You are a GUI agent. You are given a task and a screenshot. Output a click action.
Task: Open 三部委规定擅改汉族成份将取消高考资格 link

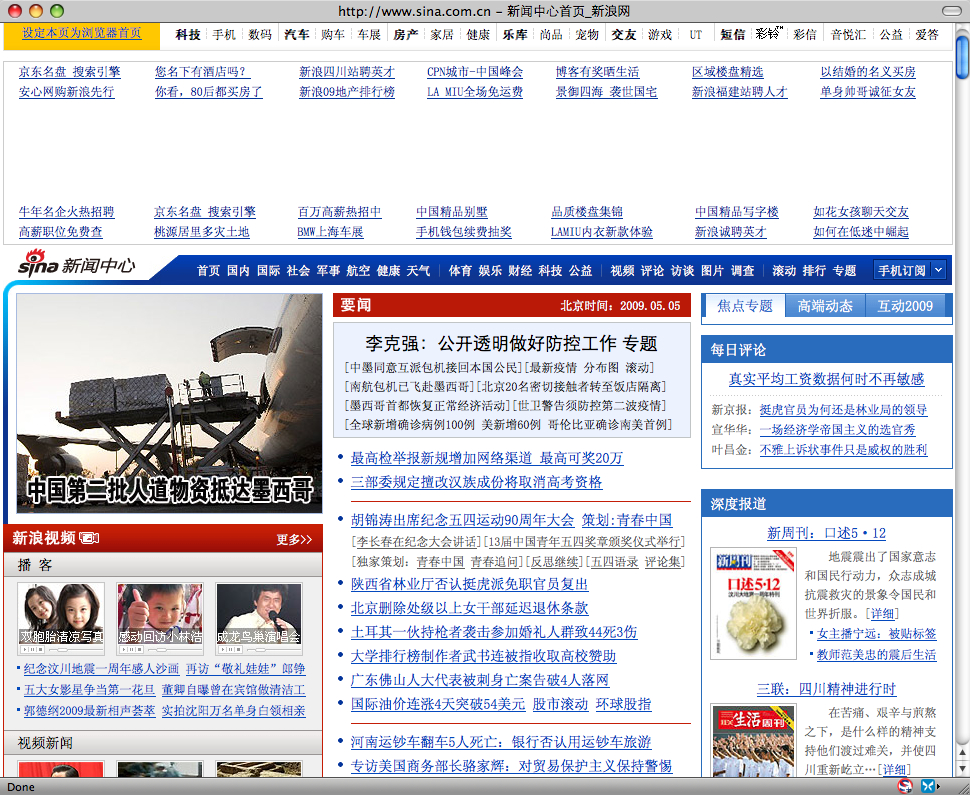476,482
